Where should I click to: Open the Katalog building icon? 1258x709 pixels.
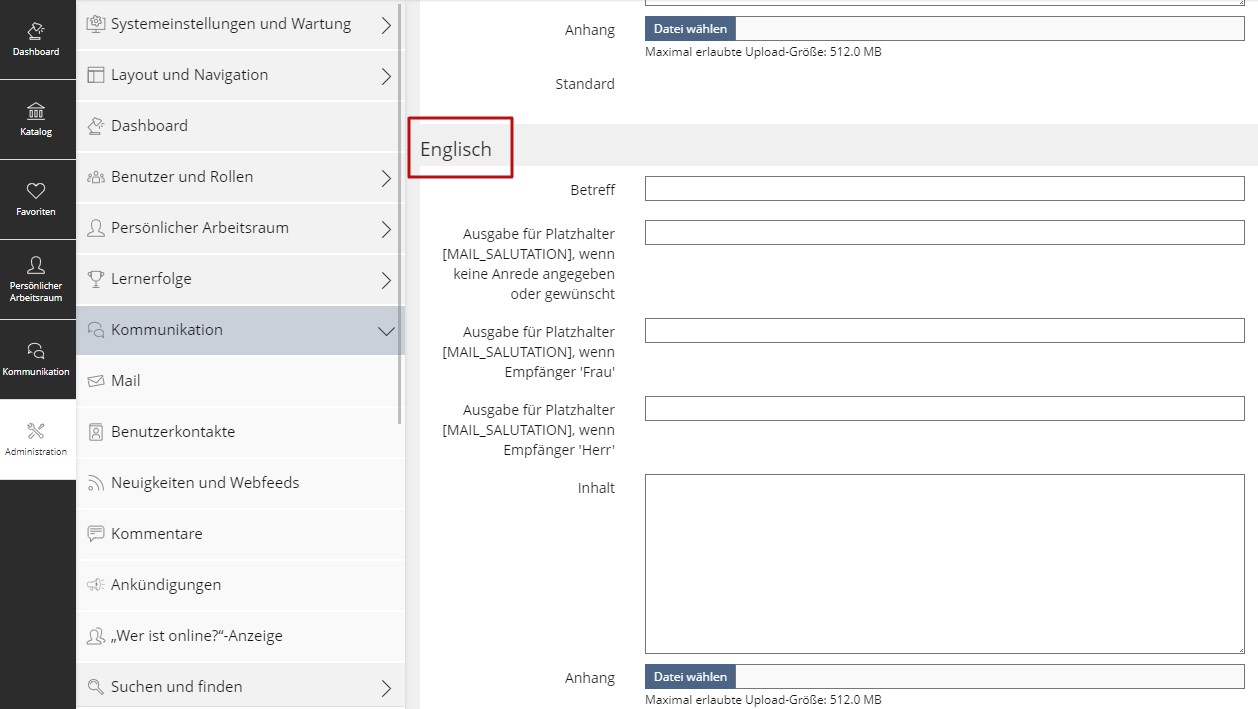(36, 111)
